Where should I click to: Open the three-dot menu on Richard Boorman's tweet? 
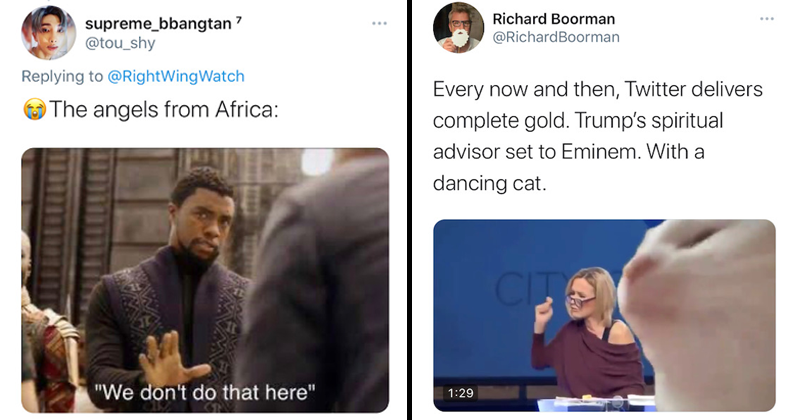766,19
